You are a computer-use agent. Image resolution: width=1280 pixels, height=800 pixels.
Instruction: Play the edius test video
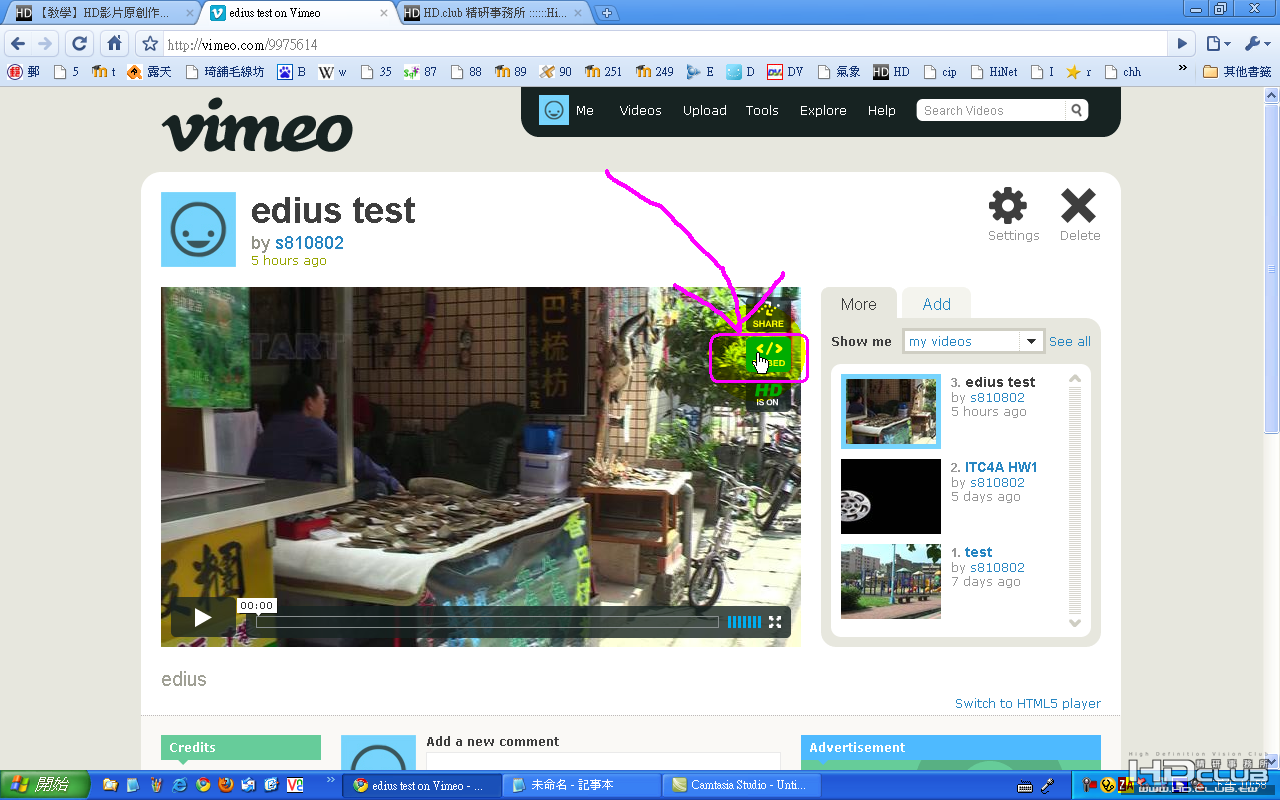point(203,618)
